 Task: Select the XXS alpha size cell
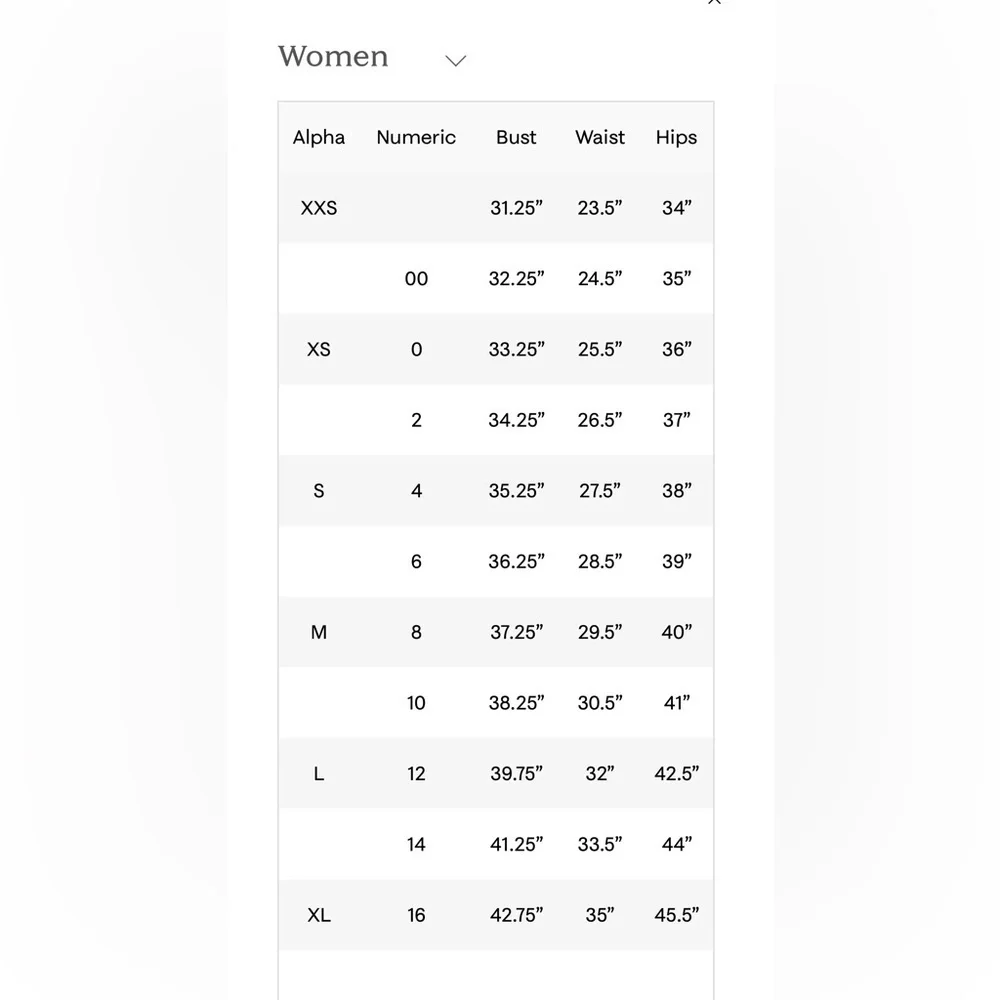tap(318, 208)
